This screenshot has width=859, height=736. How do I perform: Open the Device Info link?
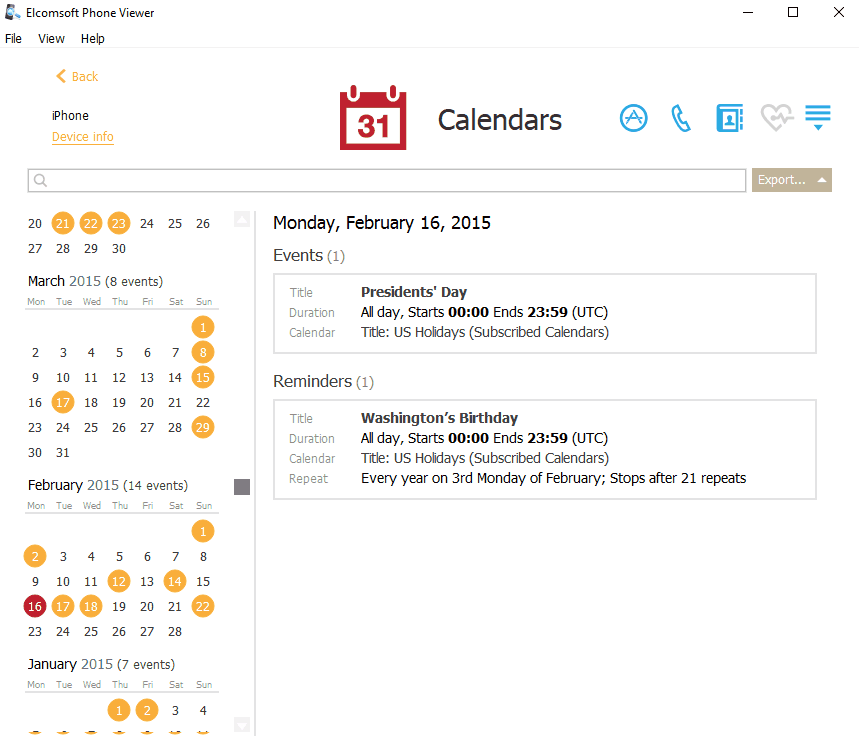(83, 137)
